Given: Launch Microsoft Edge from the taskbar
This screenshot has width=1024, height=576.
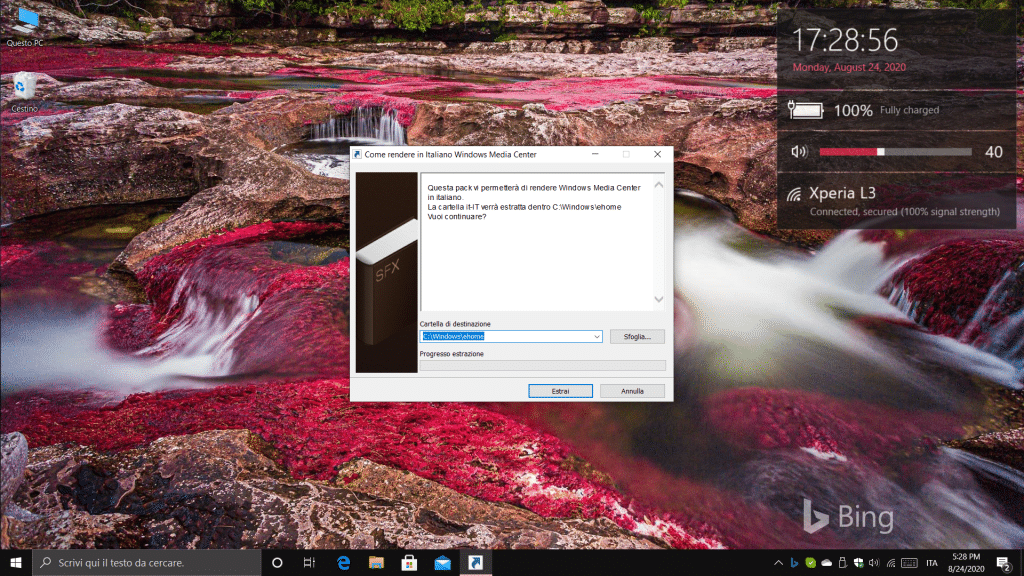Looking at the screenshot, I should tap(343, 563).
